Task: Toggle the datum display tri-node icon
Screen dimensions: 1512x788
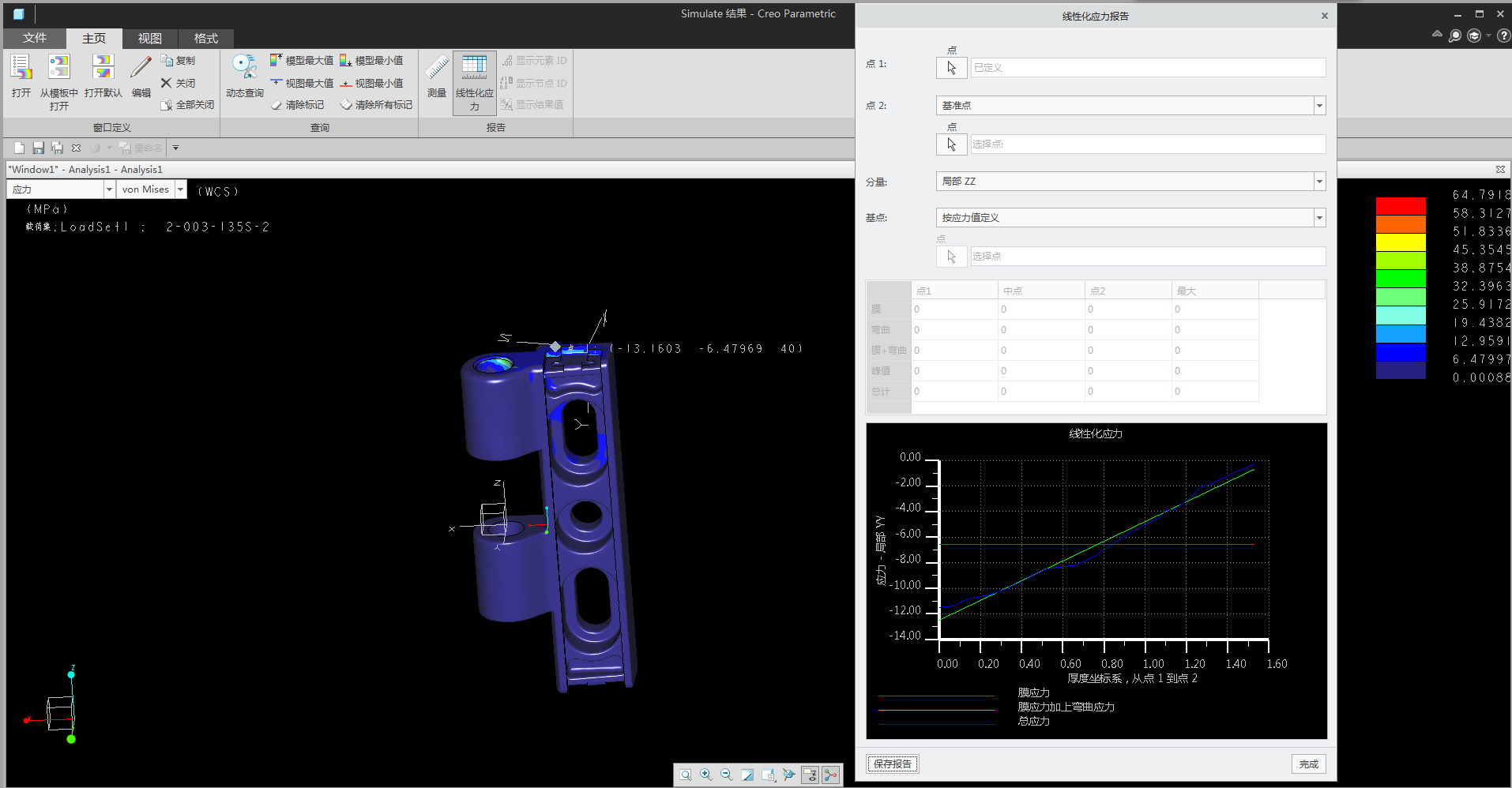Action: 830,775
